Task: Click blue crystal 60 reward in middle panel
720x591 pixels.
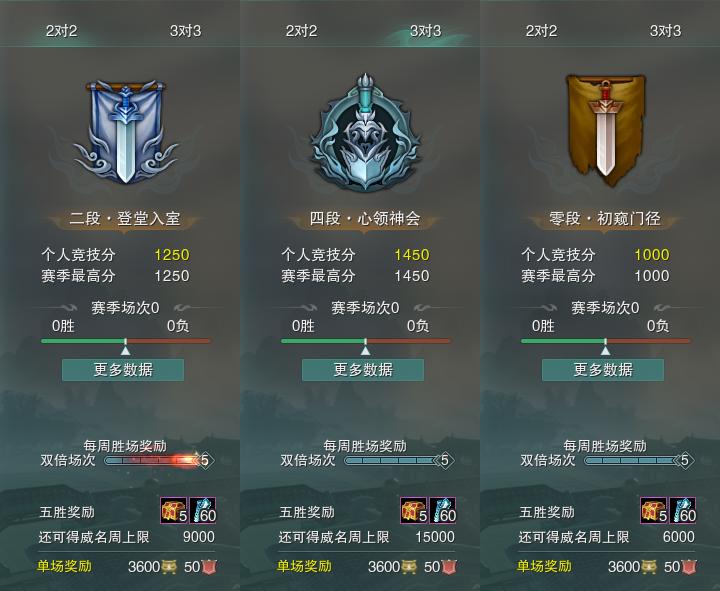Action: click(443, 510)
